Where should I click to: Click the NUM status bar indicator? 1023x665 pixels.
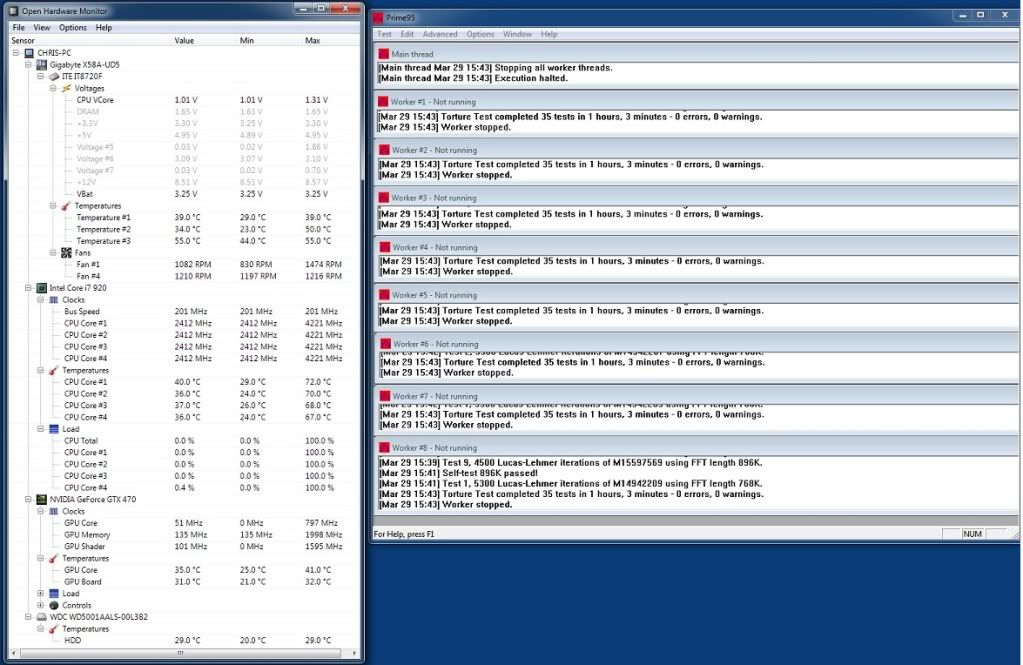[972, 534]
